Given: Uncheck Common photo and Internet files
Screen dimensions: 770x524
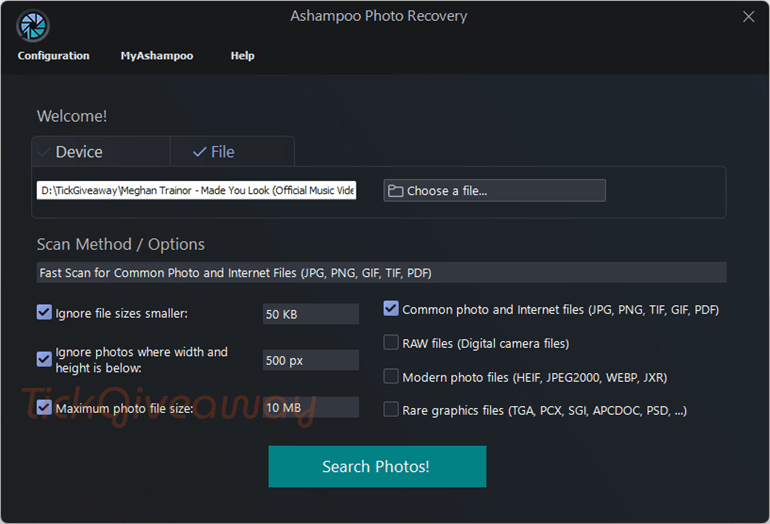Looking at the screenshot, I should [391, 308].
